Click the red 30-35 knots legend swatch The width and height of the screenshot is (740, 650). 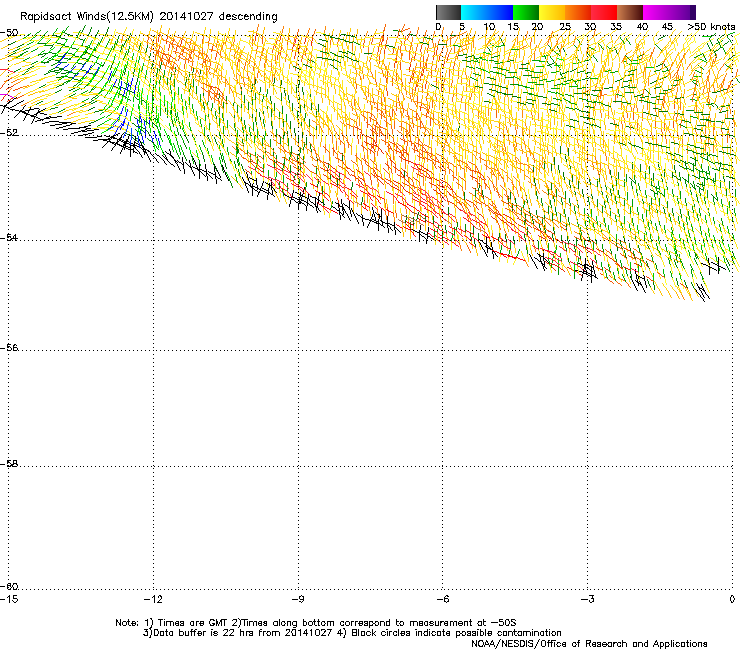point(604,12)
